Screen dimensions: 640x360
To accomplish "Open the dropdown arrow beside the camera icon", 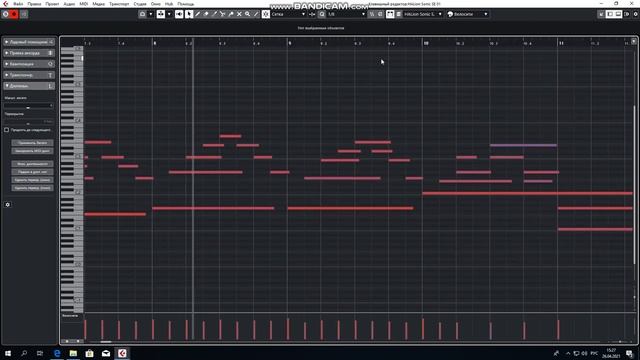I will click(151, 14).
